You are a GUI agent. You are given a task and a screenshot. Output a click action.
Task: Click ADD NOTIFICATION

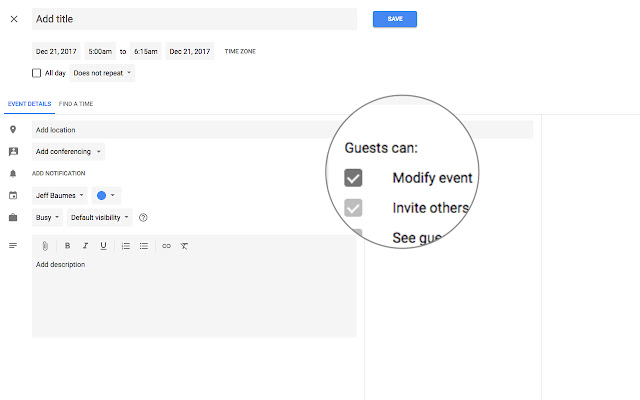pos(58,173)
